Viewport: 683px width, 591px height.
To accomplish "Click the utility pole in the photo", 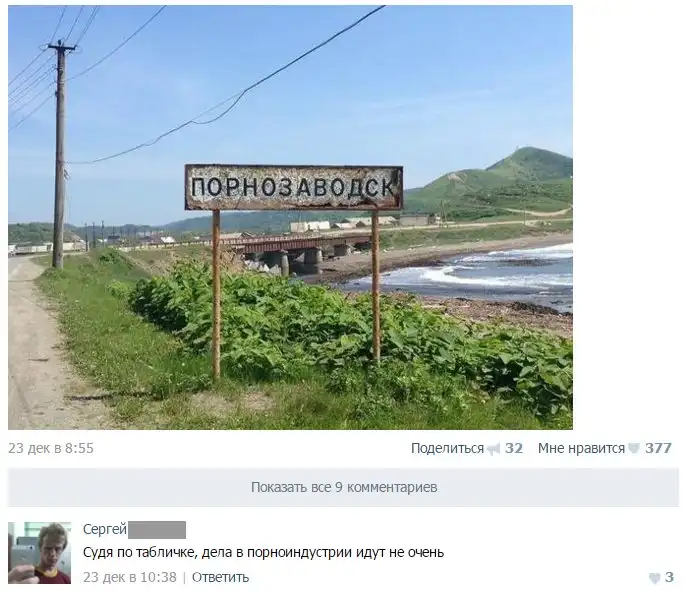I will pos(60,155).
